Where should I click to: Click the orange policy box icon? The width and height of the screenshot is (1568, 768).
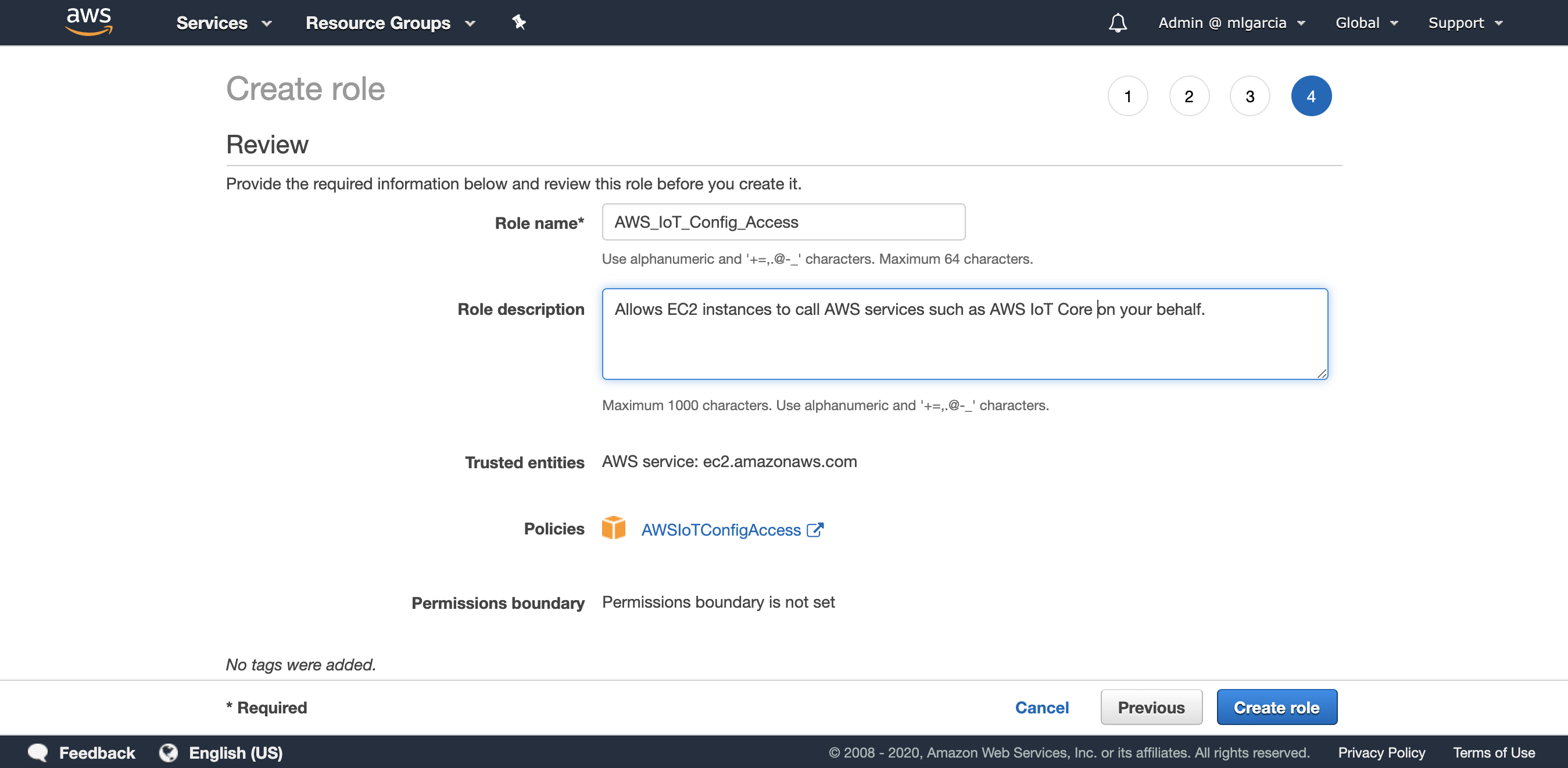point(613,527)
